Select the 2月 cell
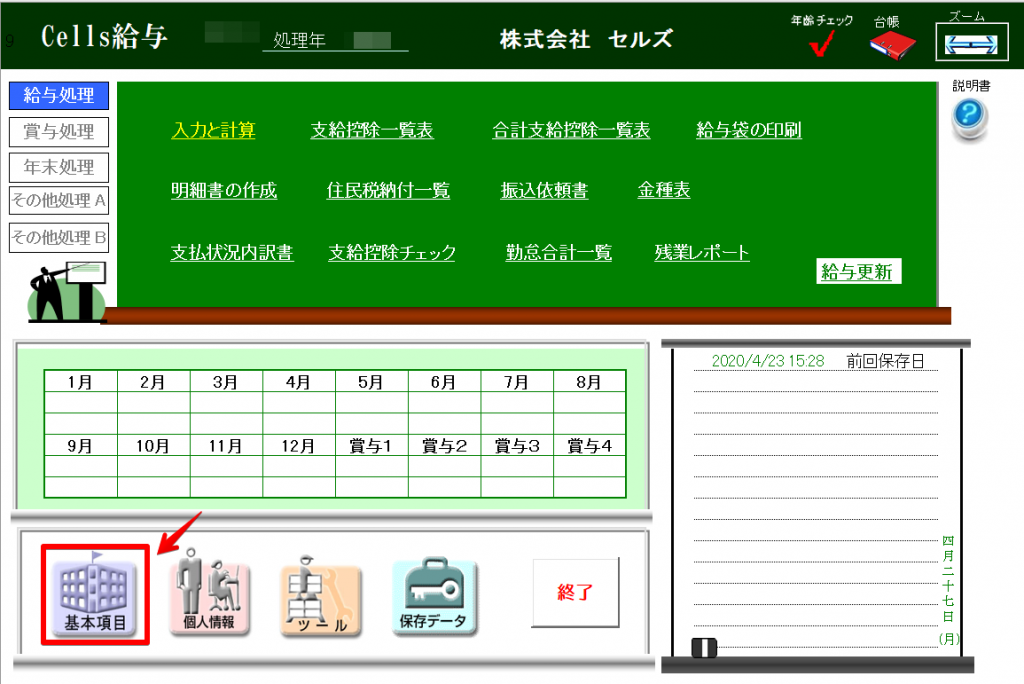1024x684 pixels. pos(153,382)
